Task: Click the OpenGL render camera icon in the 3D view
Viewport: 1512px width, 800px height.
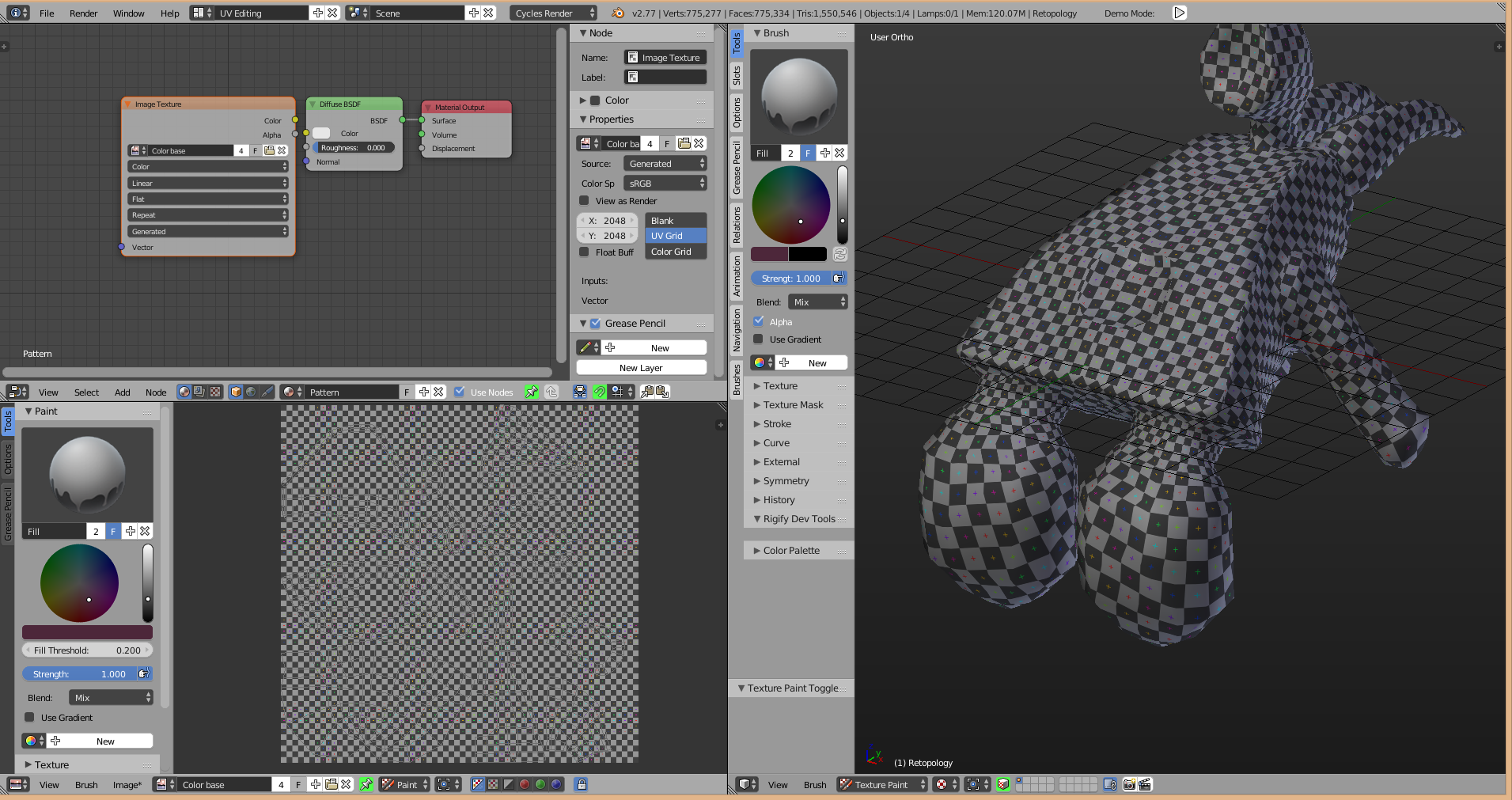Action: (x=1129, y=784)
